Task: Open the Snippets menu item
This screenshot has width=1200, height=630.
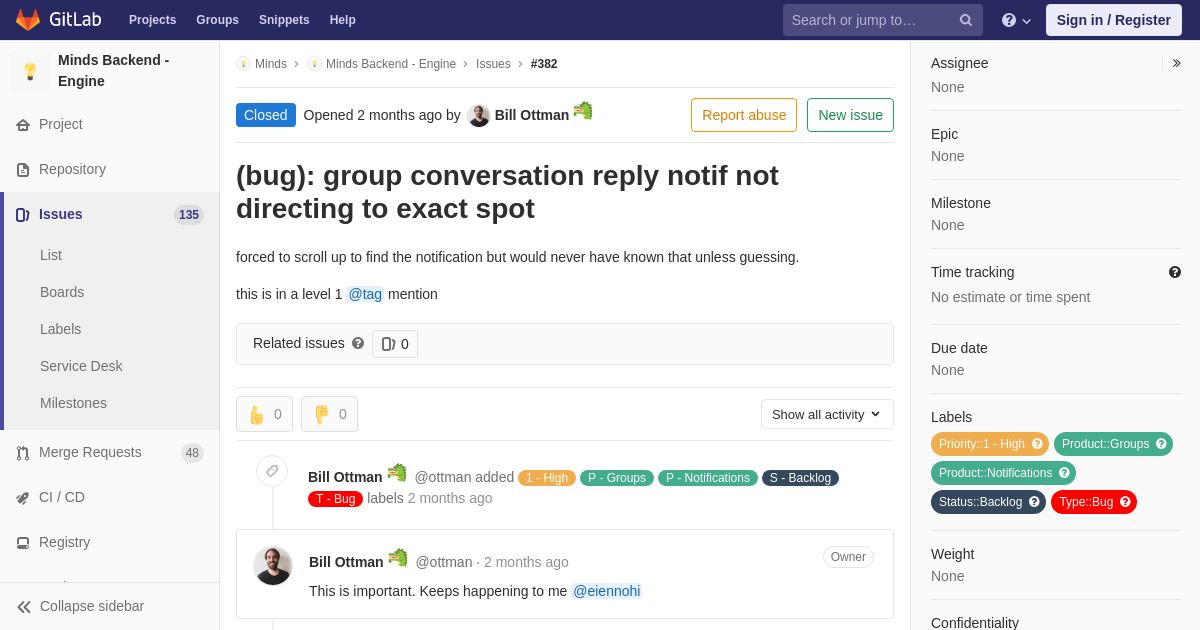Action: (284, 20)
